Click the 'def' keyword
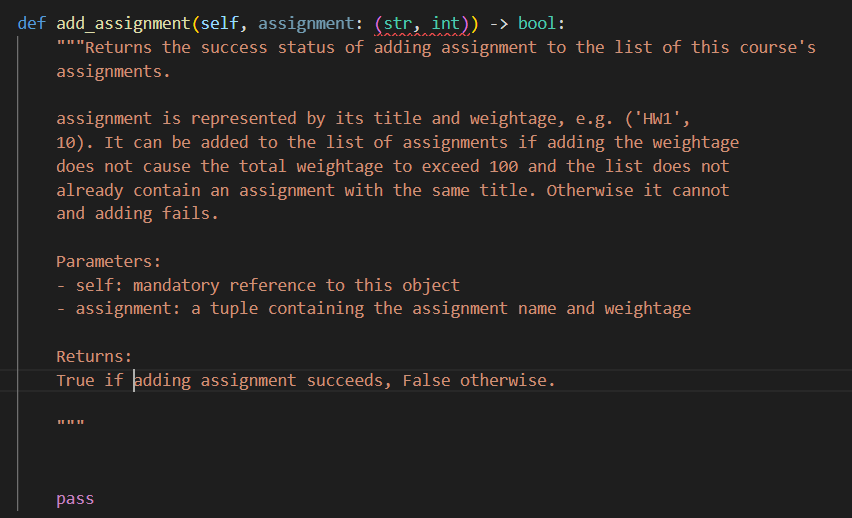852x518 pixels. 32,23
